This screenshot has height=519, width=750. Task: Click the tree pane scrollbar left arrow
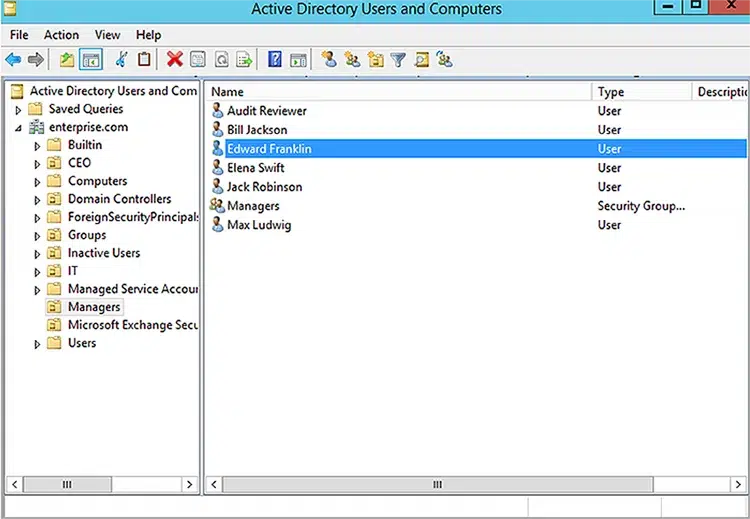coord(14,484)
